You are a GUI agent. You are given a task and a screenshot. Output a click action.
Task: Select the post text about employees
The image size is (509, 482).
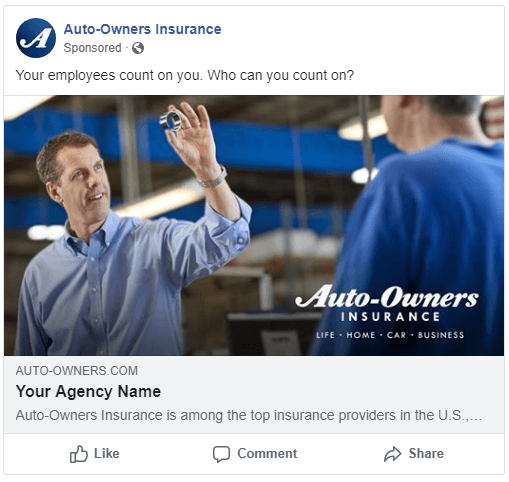click(x=185, y=75)
